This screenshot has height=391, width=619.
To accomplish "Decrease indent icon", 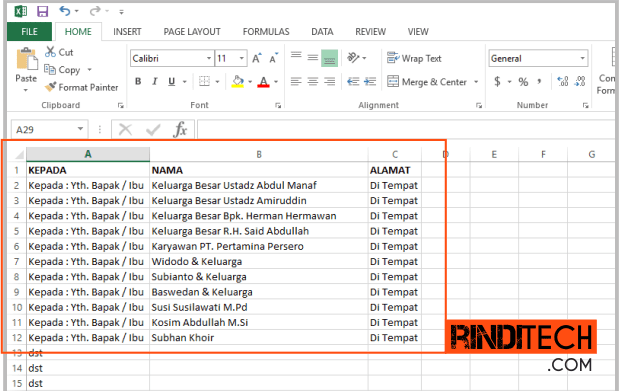I will pos(353,81).
